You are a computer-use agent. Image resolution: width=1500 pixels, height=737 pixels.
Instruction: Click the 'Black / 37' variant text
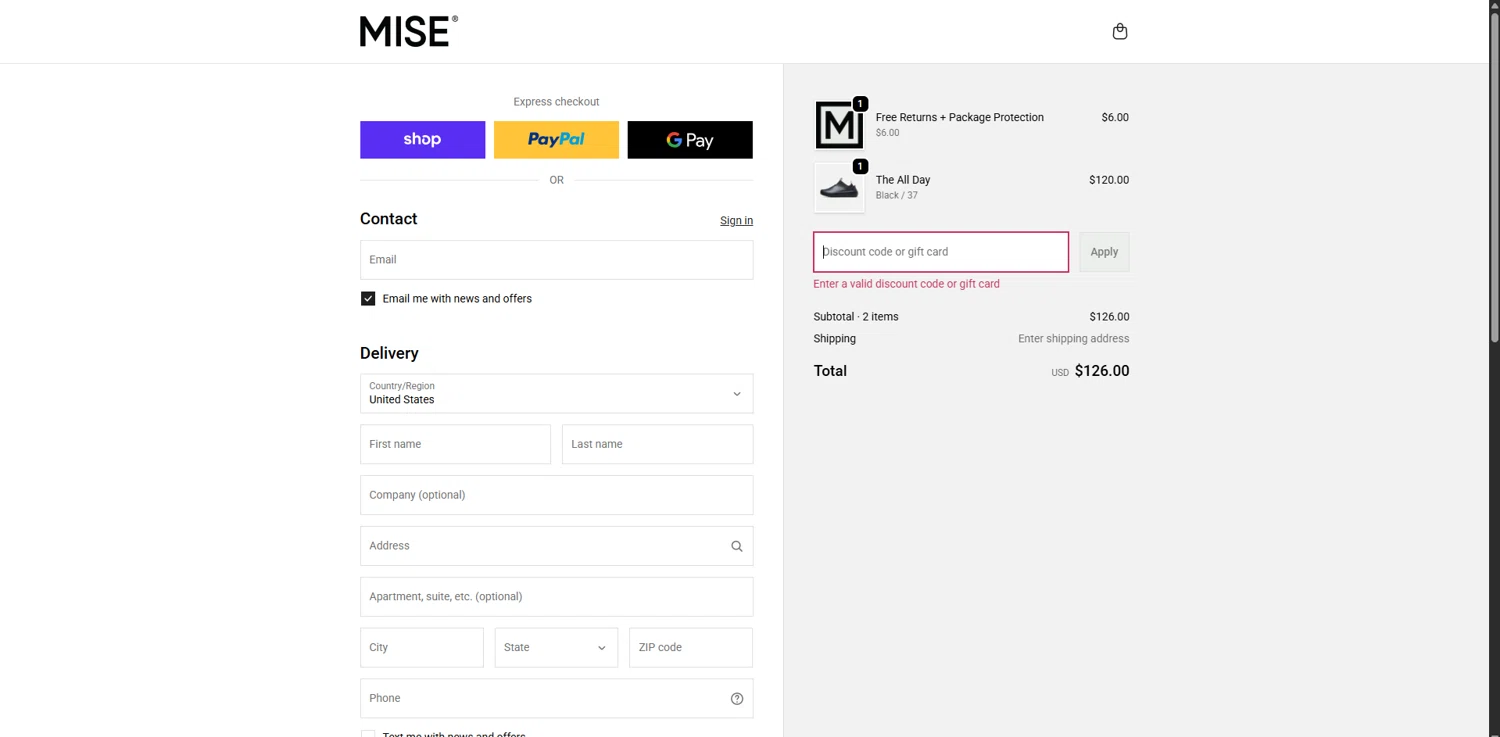(x=896, y=196)
